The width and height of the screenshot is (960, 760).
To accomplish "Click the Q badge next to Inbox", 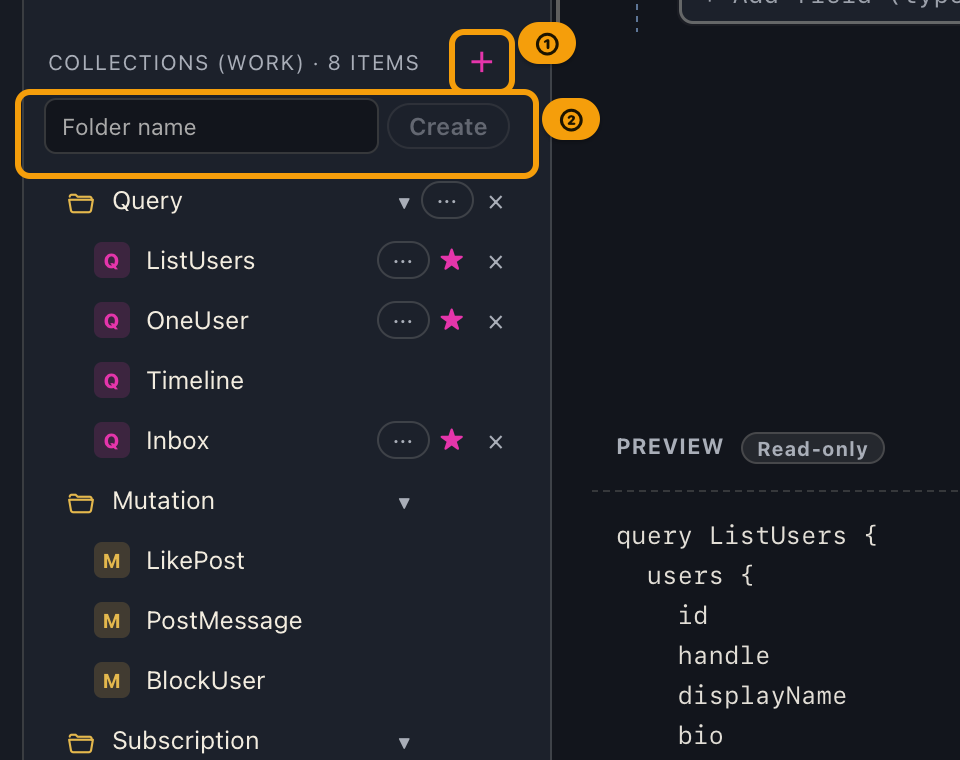I will (x=111, y=441).
